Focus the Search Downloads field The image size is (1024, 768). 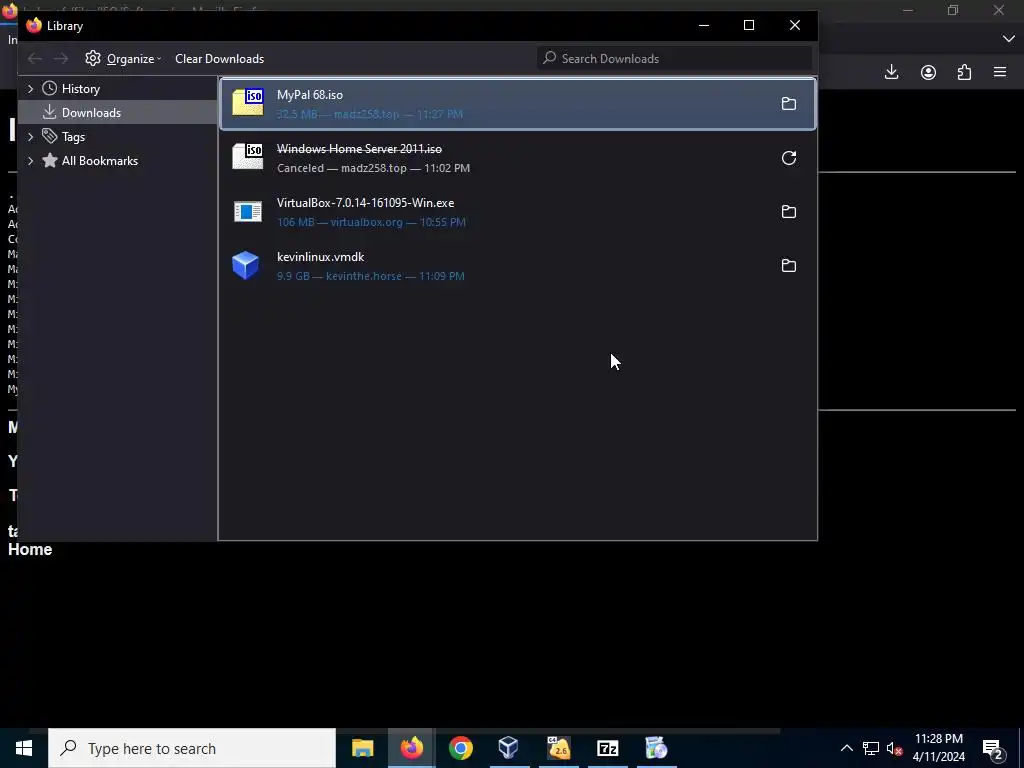675,59
